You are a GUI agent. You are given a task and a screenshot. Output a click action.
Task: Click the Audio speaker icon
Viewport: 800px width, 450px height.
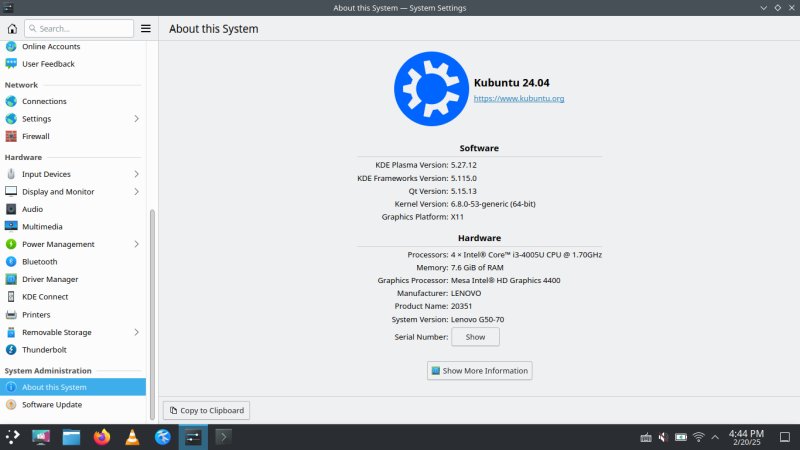[11, 209]
